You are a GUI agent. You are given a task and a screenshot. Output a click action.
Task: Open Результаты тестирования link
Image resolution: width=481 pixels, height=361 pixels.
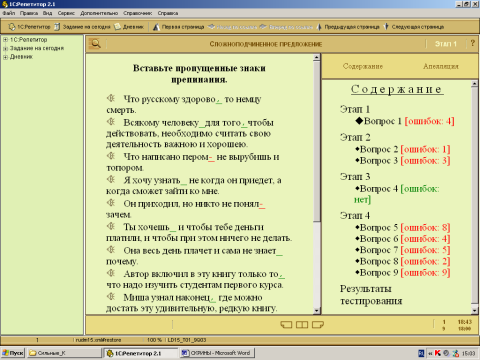click(371, 295)
